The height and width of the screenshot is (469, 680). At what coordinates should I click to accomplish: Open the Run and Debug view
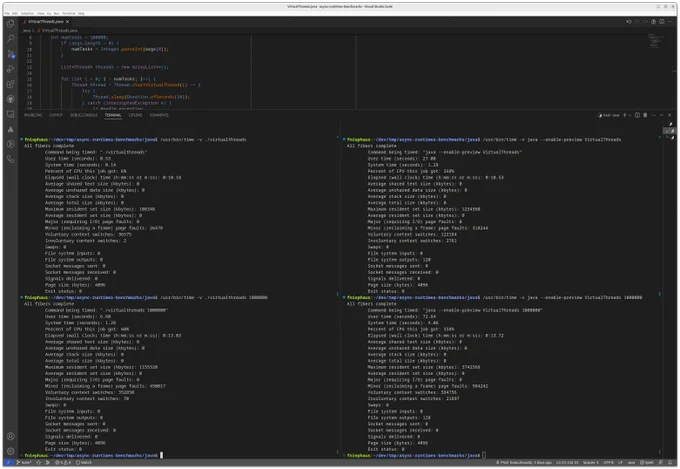(x=11, y=69)
